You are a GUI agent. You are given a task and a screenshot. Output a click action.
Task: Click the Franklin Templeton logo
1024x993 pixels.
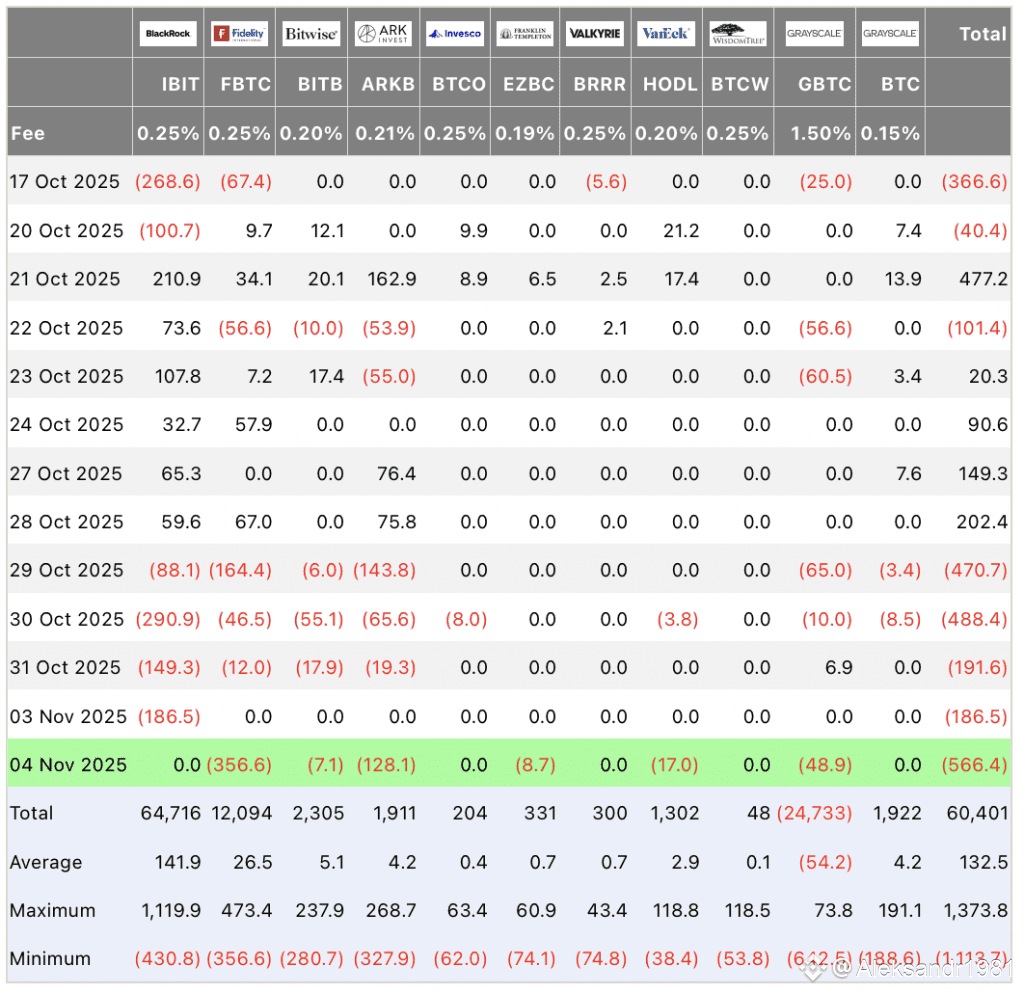click(525, 34)
